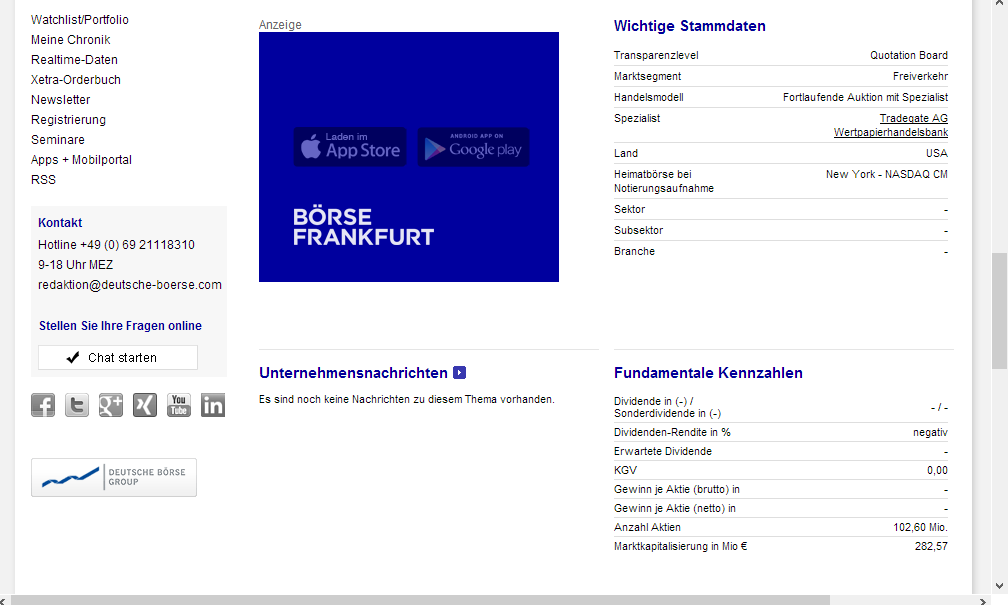The image size is (1008, 605).
Task: Click the checkmark icon in Chat starten
Action: 72,356
